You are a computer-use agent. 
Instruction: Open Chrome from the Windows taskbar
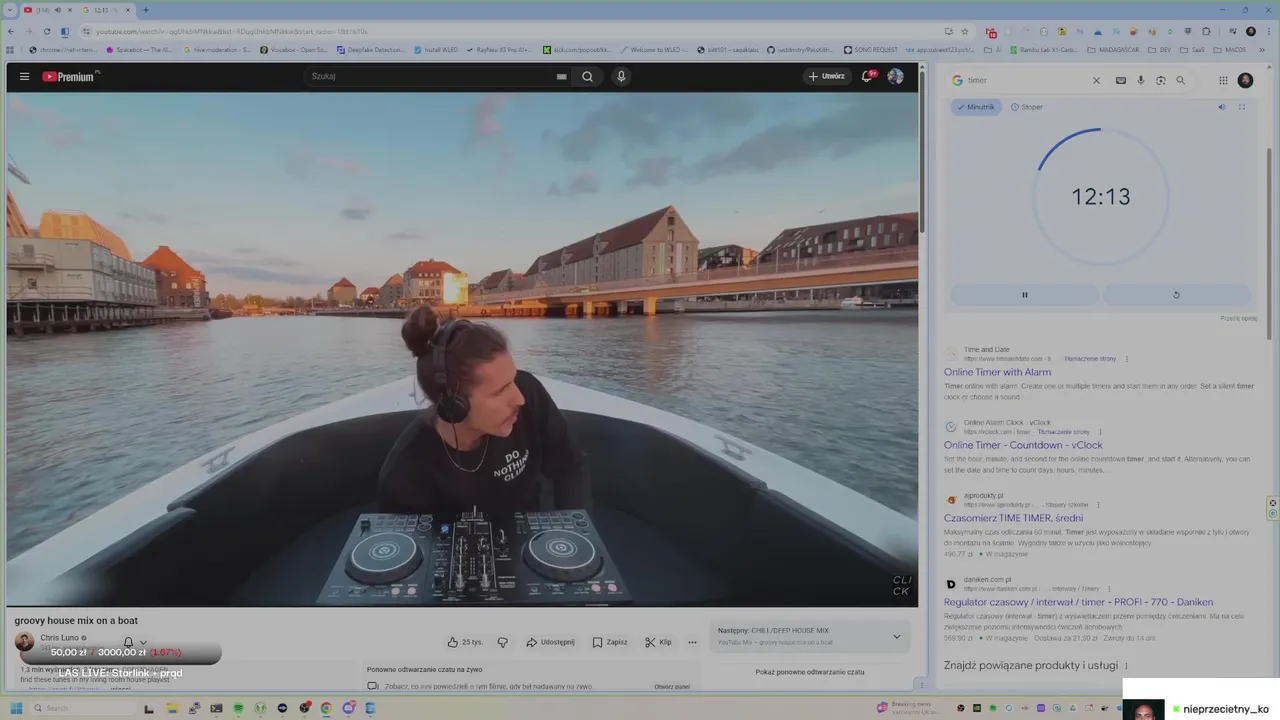click(326, 708)
